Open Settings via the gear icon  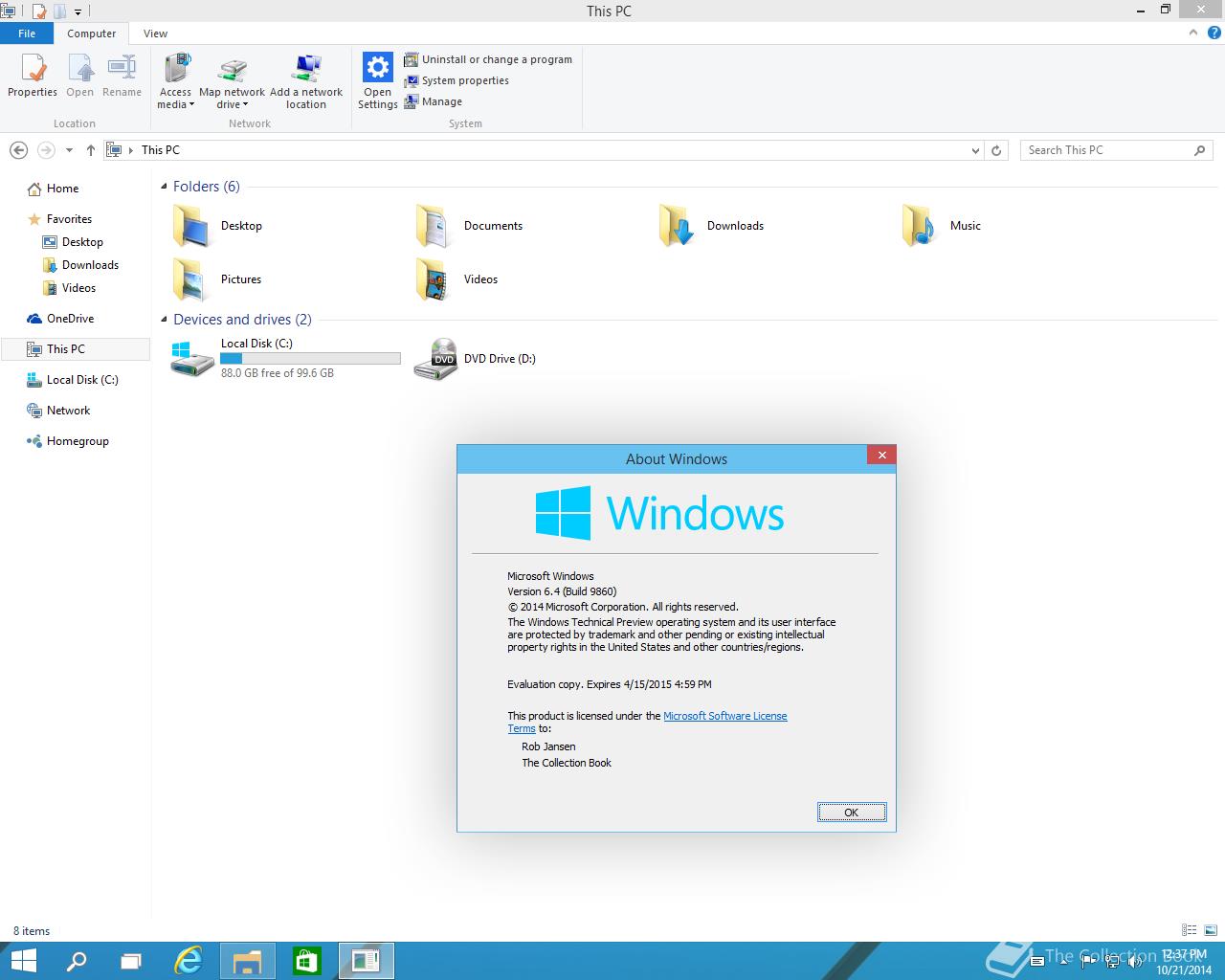click(x=378, y=68)
